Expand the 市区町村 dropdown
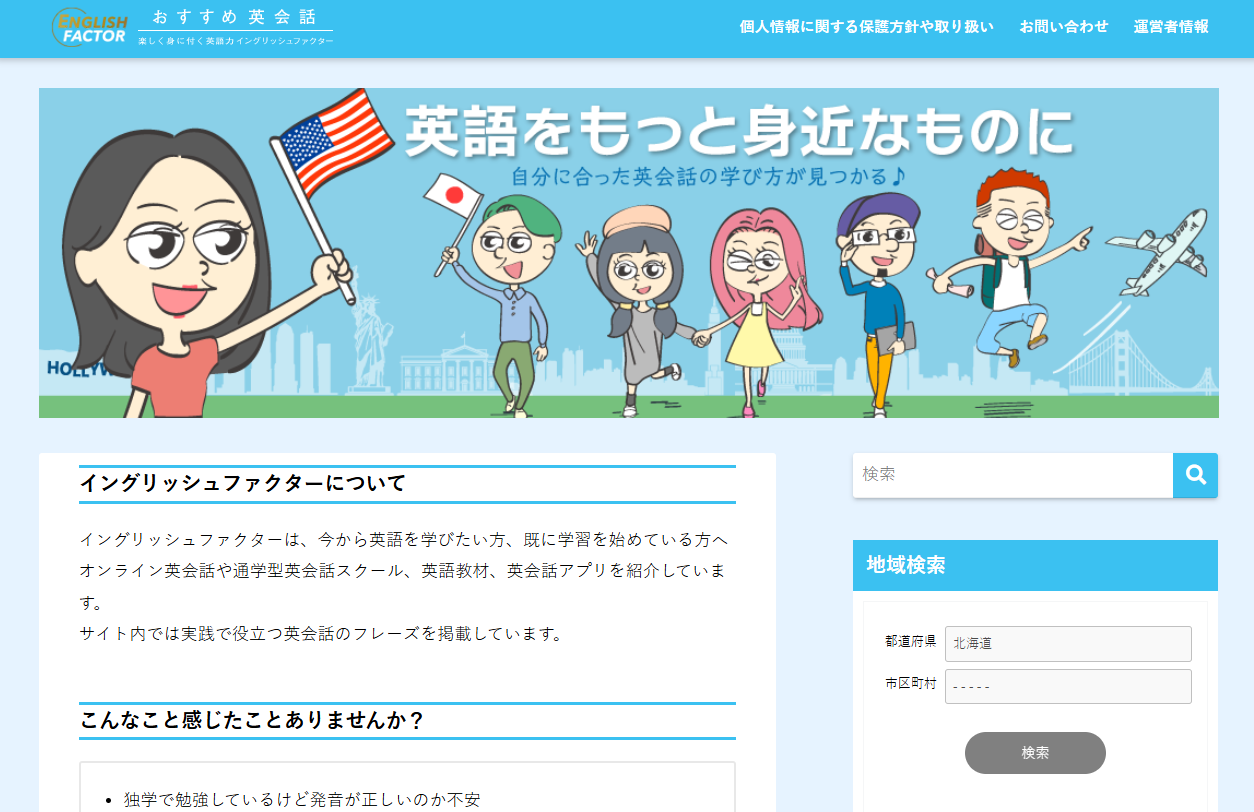 point(1068,687)
